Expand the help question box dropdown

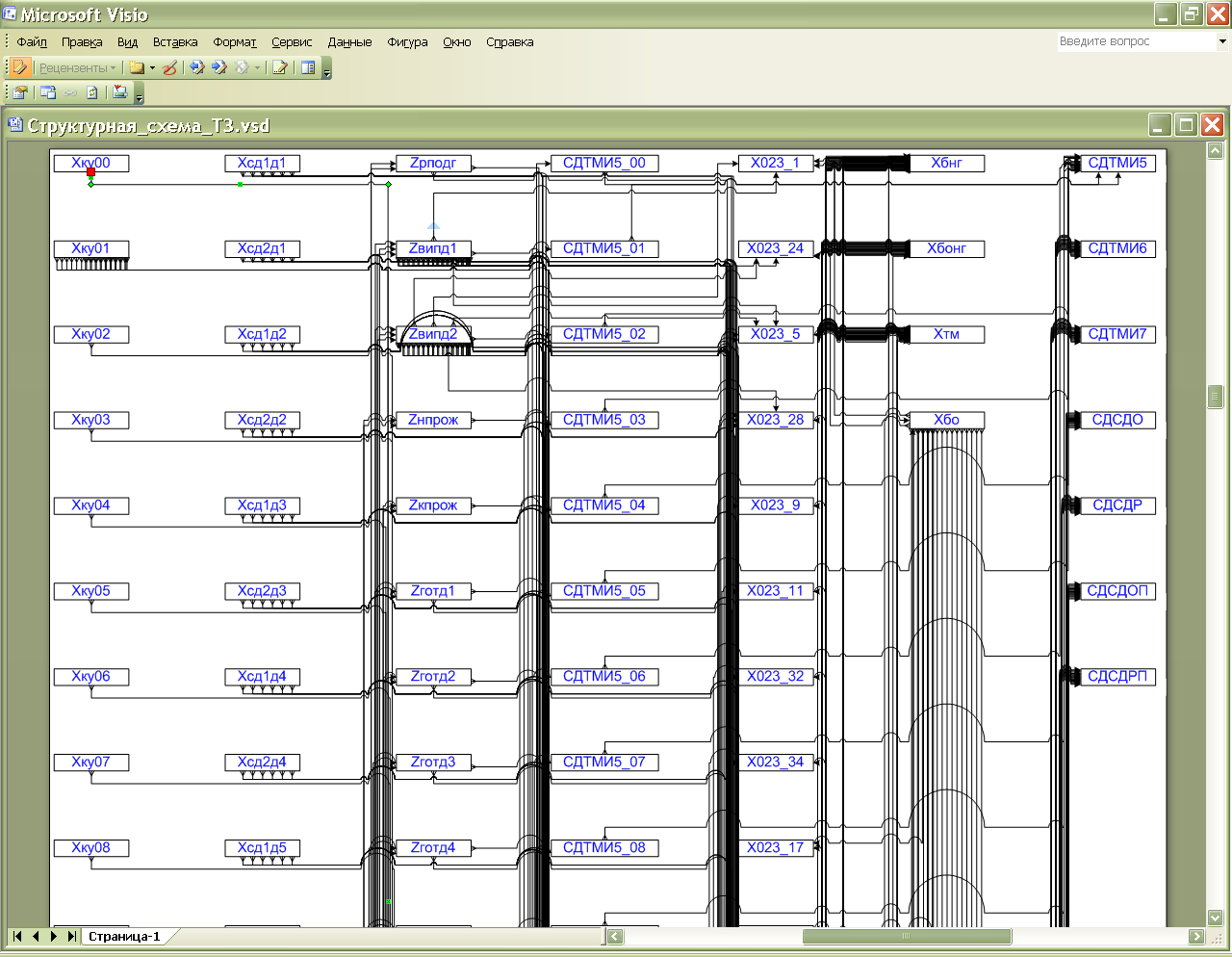point(1222,41)
